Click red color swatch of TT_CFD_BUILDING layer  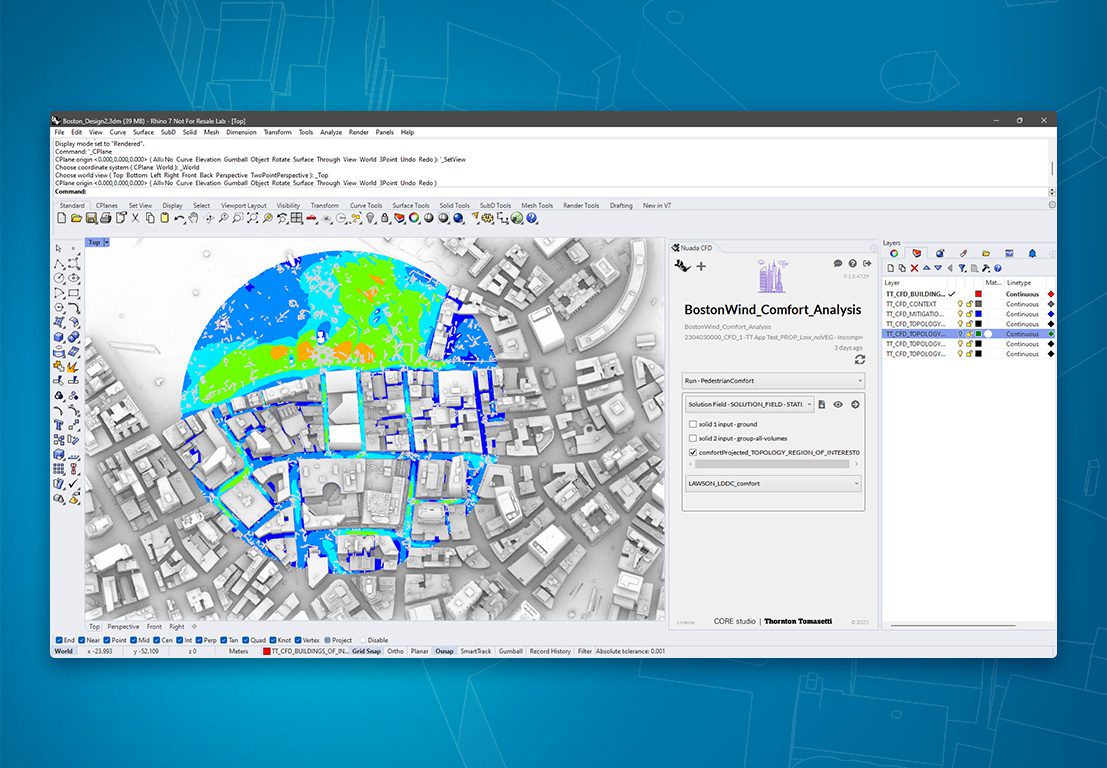979,294
